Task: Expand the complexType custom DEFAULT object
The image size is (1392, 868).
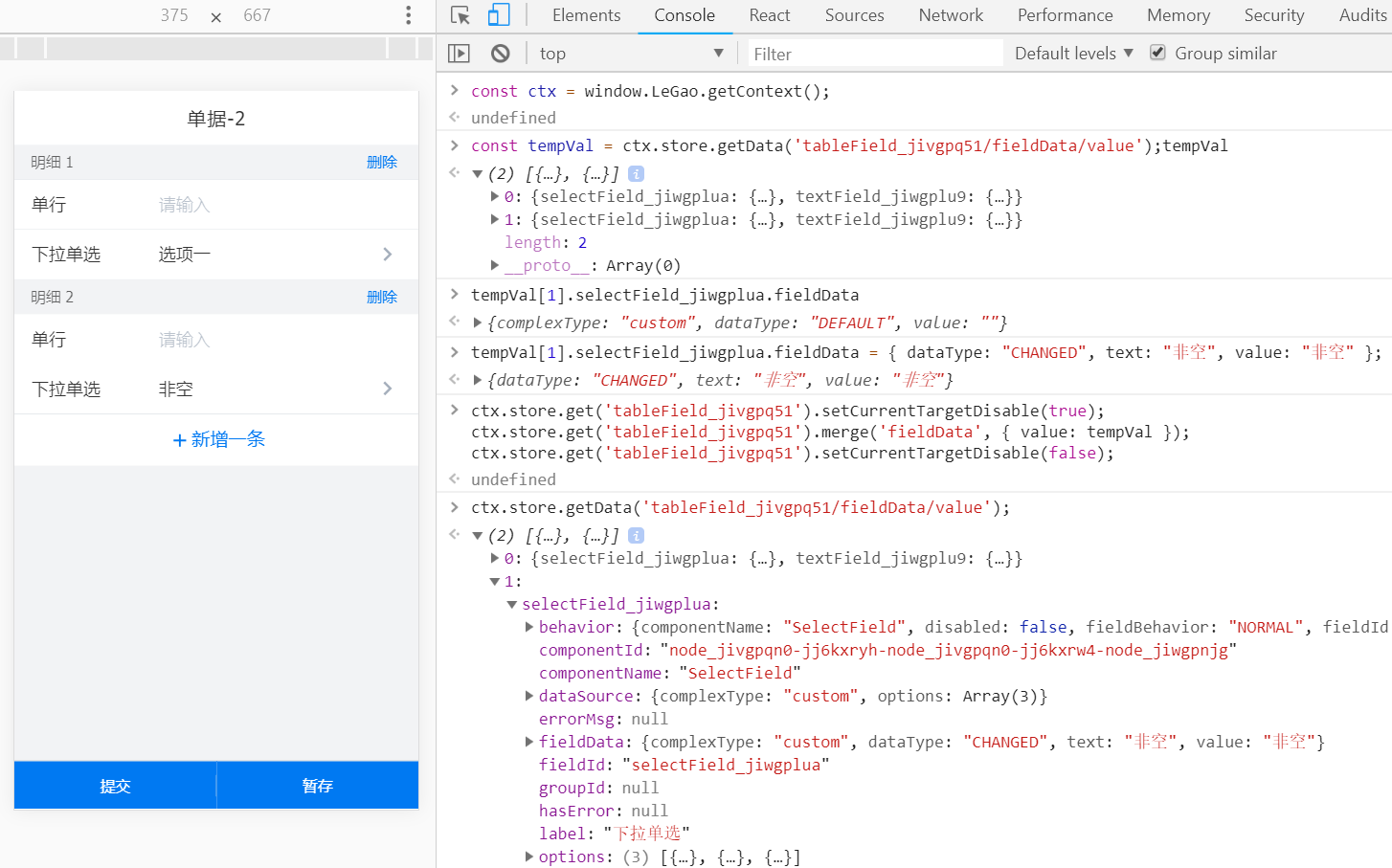Action: [x=477, y=323]
